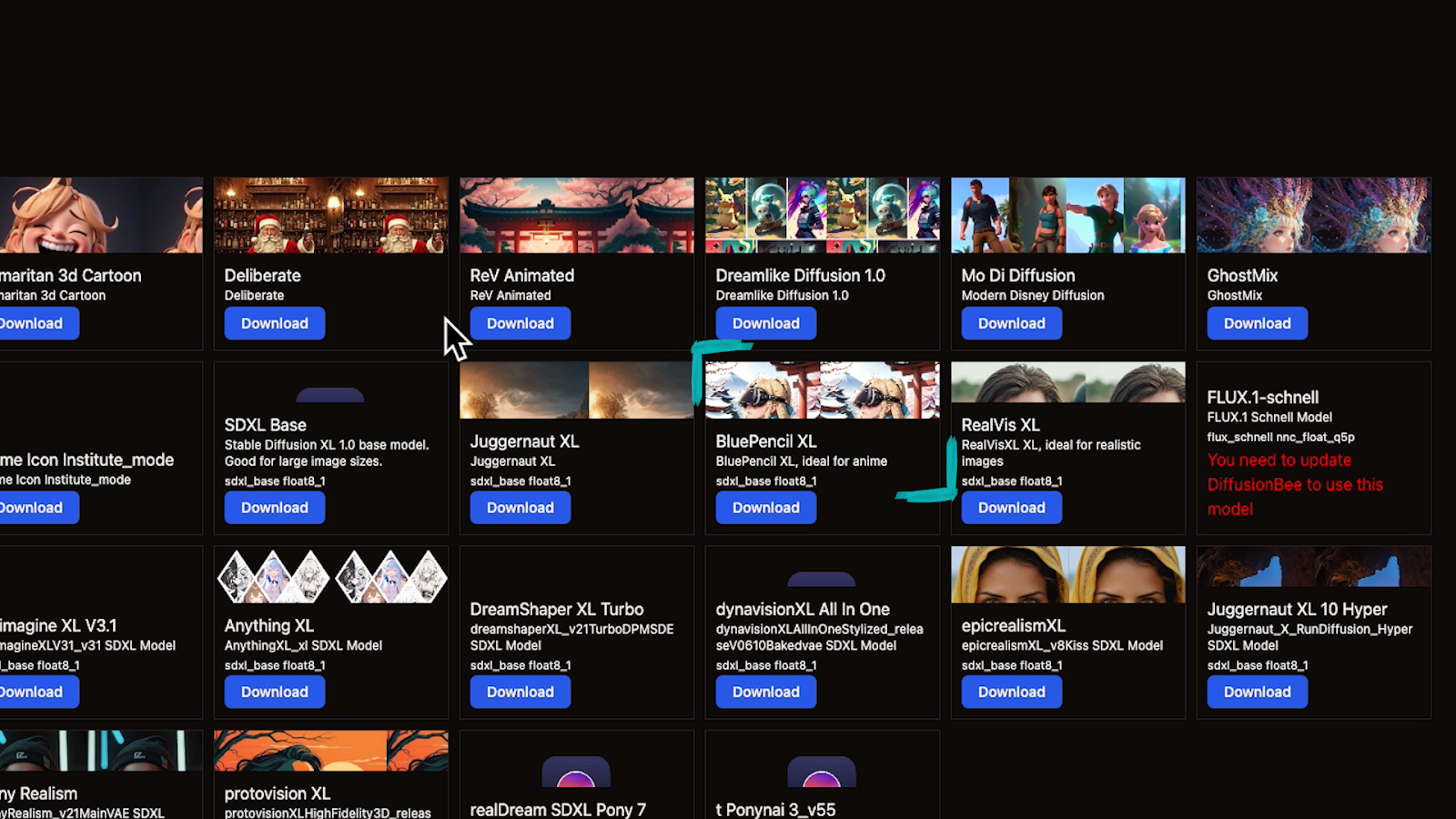Open Mo Di Diffusion character preview
1456x819 pixels.
tap(1068, 215)
